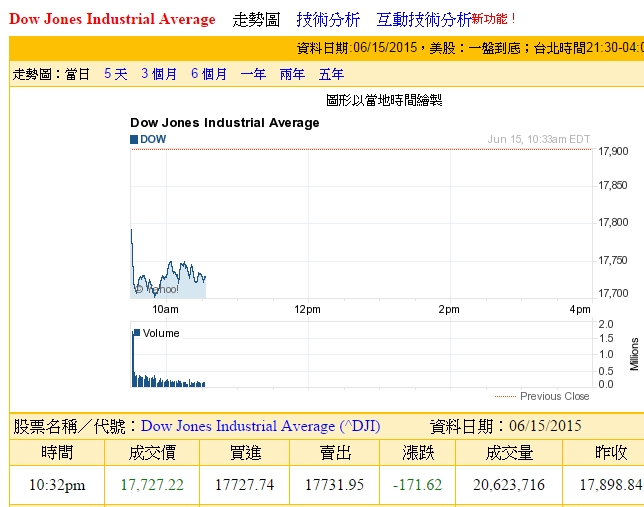Click the Volume legend square
Image resolution: width=644 pixels, height=507 pixels.
(137, 332)
